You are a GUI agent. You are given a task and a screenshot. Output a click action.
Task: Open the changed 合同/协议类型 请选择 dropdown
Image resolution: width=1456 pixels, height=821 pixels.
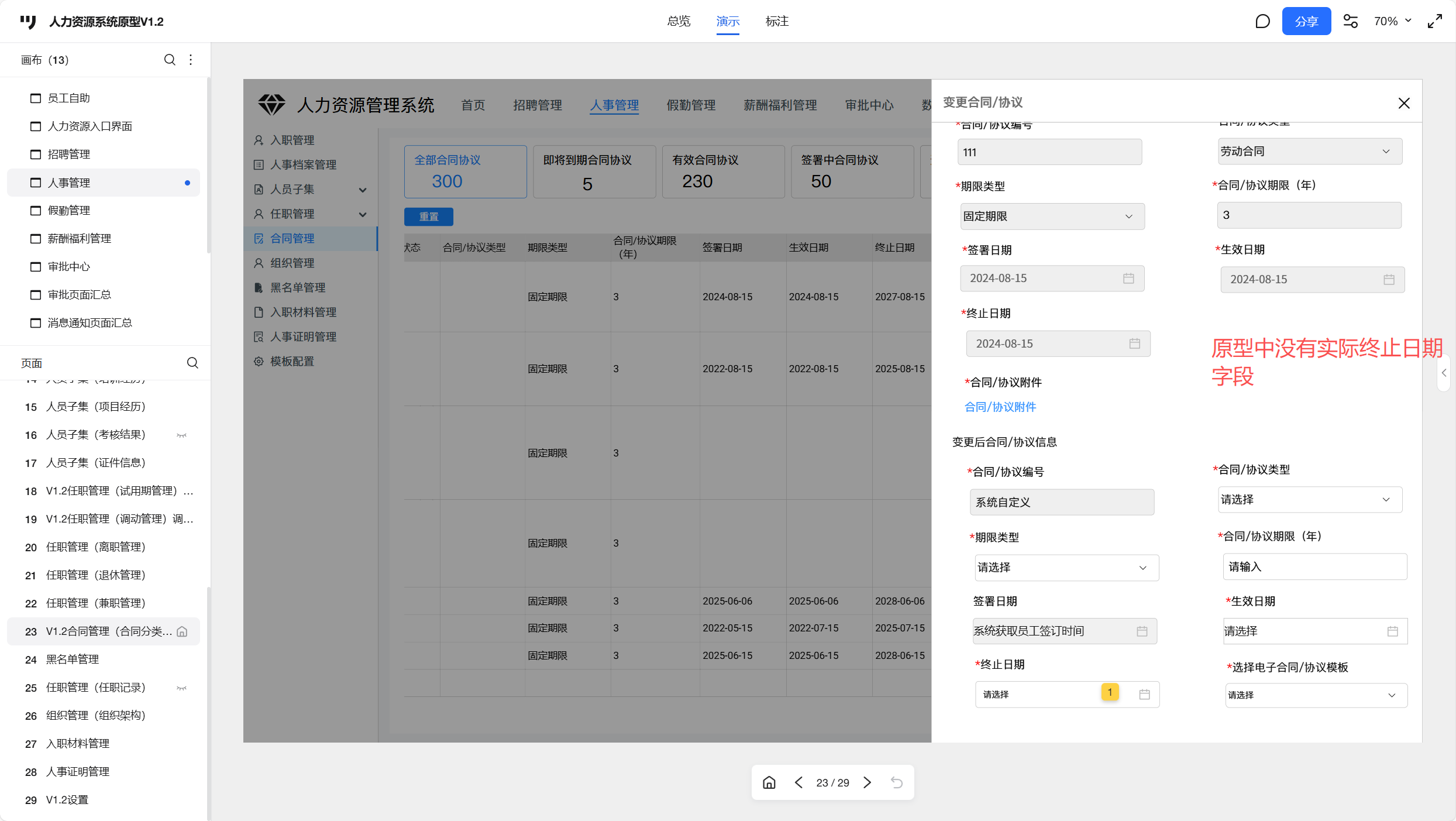tap(1310, 500)
